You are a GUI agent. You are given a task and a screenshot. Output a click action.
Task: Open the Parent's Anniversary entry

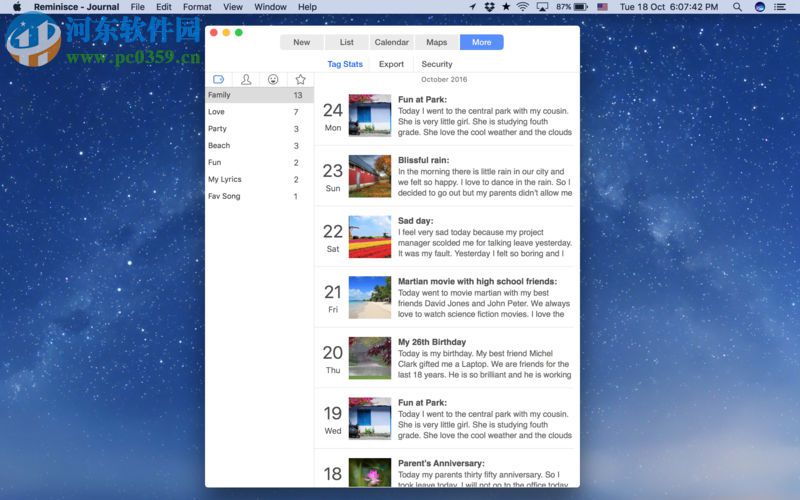[444, 469]
